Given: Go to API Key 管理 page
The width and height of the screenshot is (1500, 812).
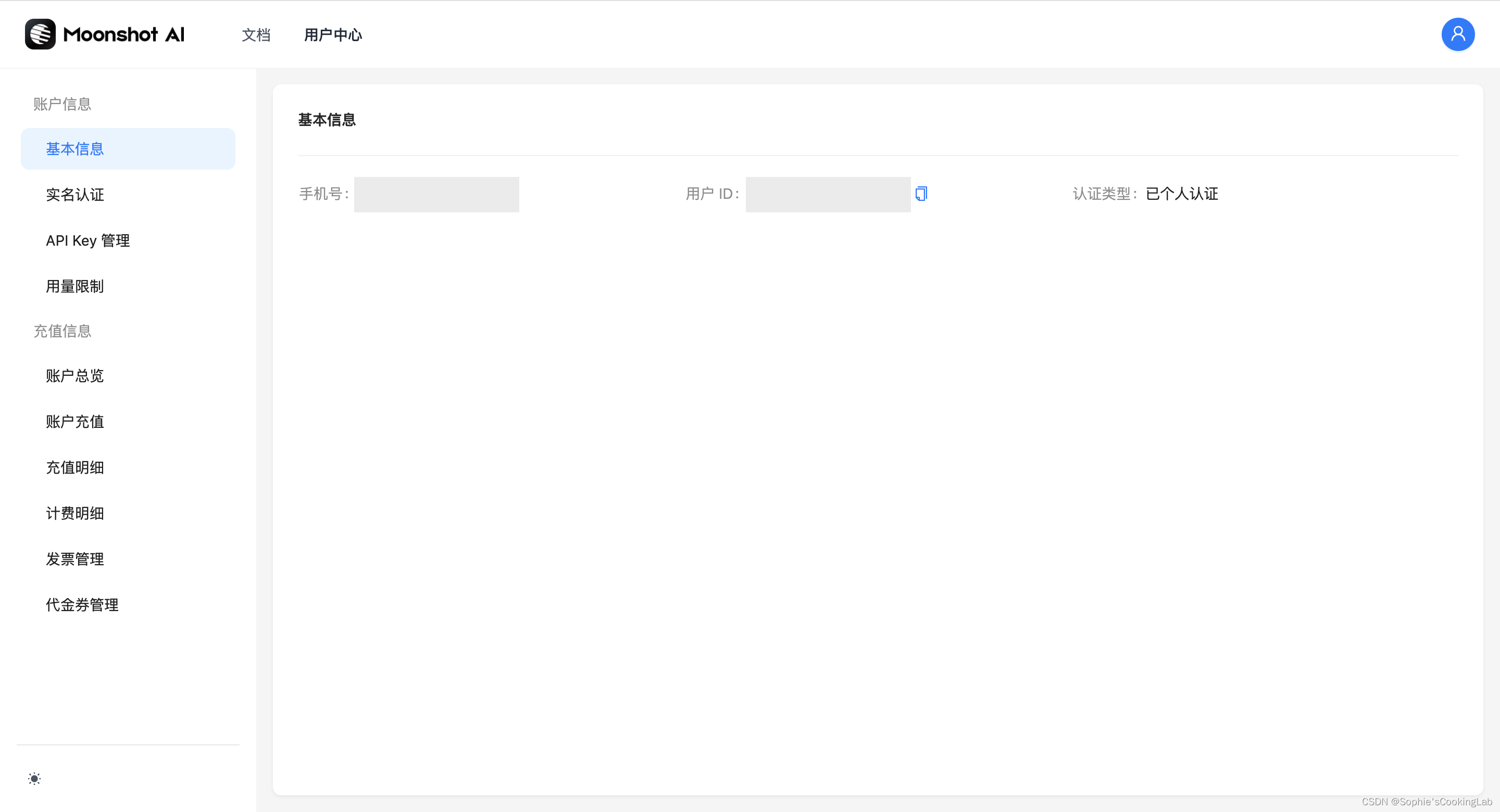Looking at the screenshot, I should pos(88,240).
